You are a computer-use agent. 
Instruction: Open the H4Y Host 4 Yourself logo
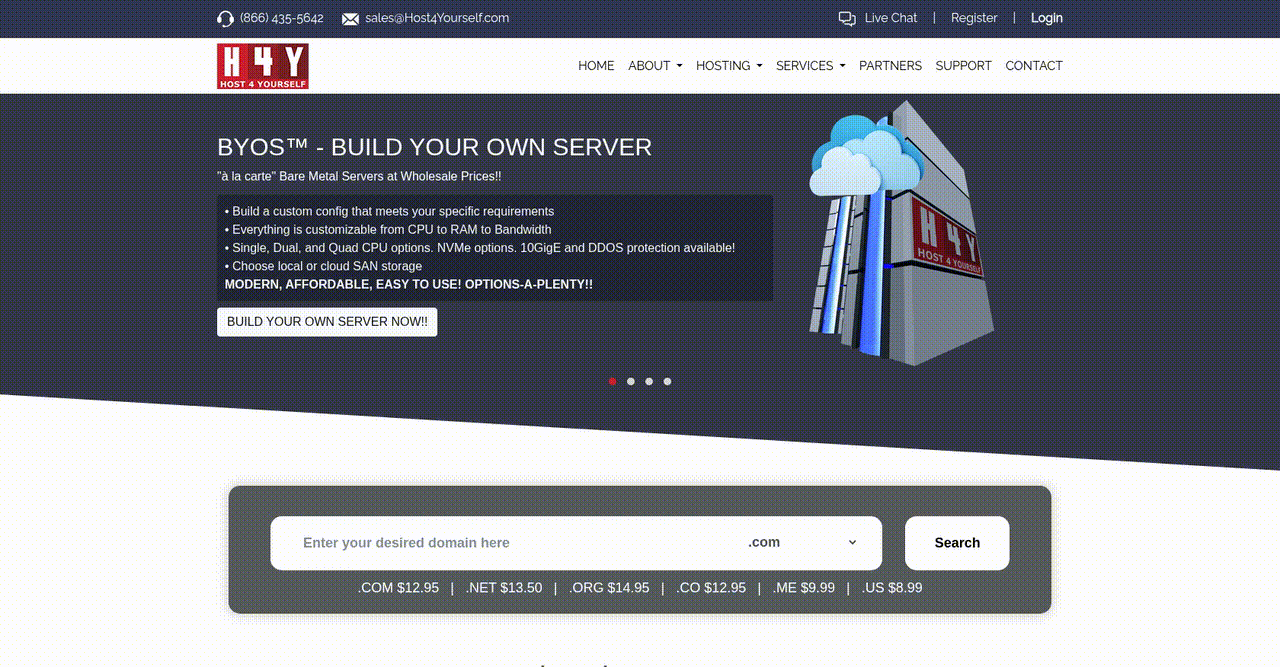[x=263, y=66]
